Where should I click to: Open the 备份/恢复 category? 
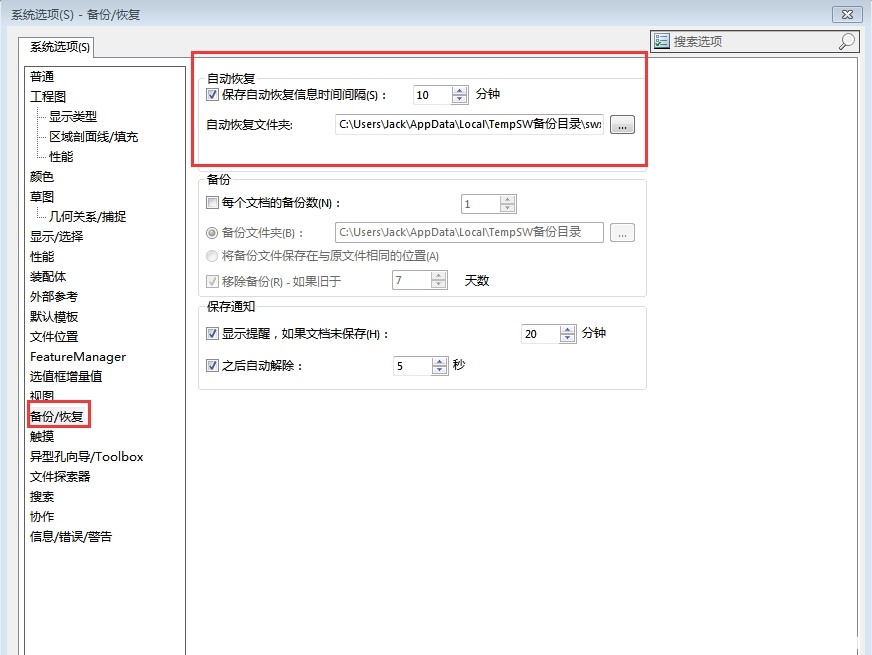tap(56, 417)
